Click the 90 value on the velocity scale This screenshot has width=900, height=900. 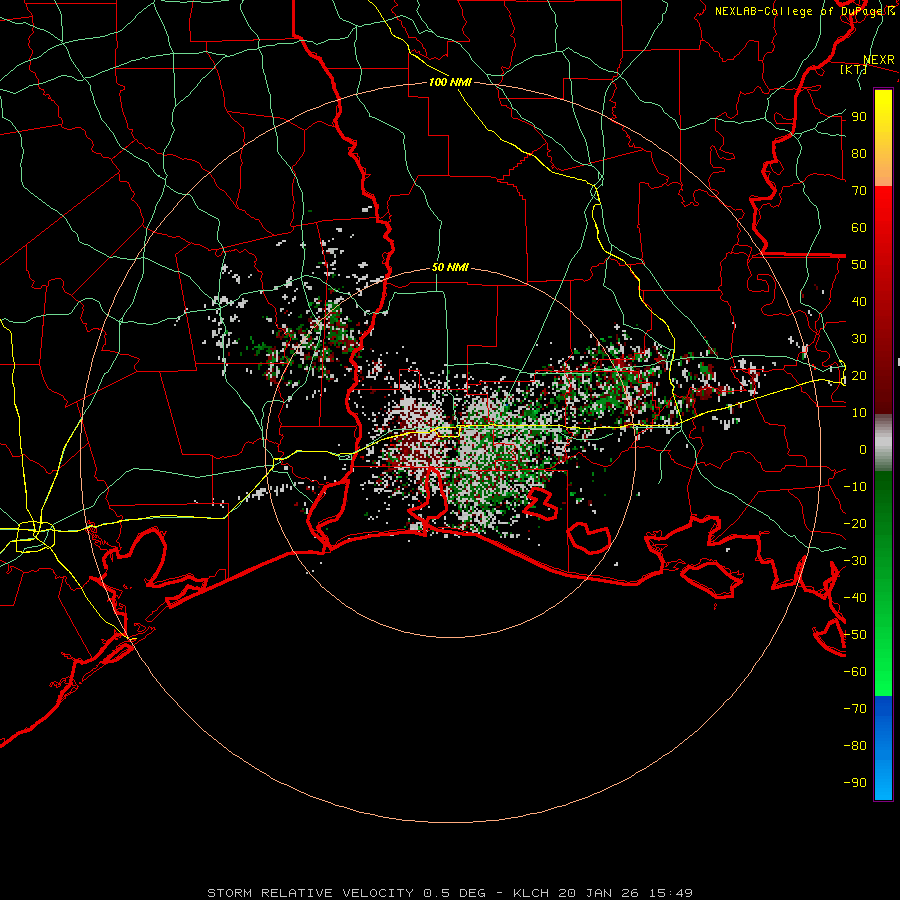pyautogui.click(x=859, y=117)
